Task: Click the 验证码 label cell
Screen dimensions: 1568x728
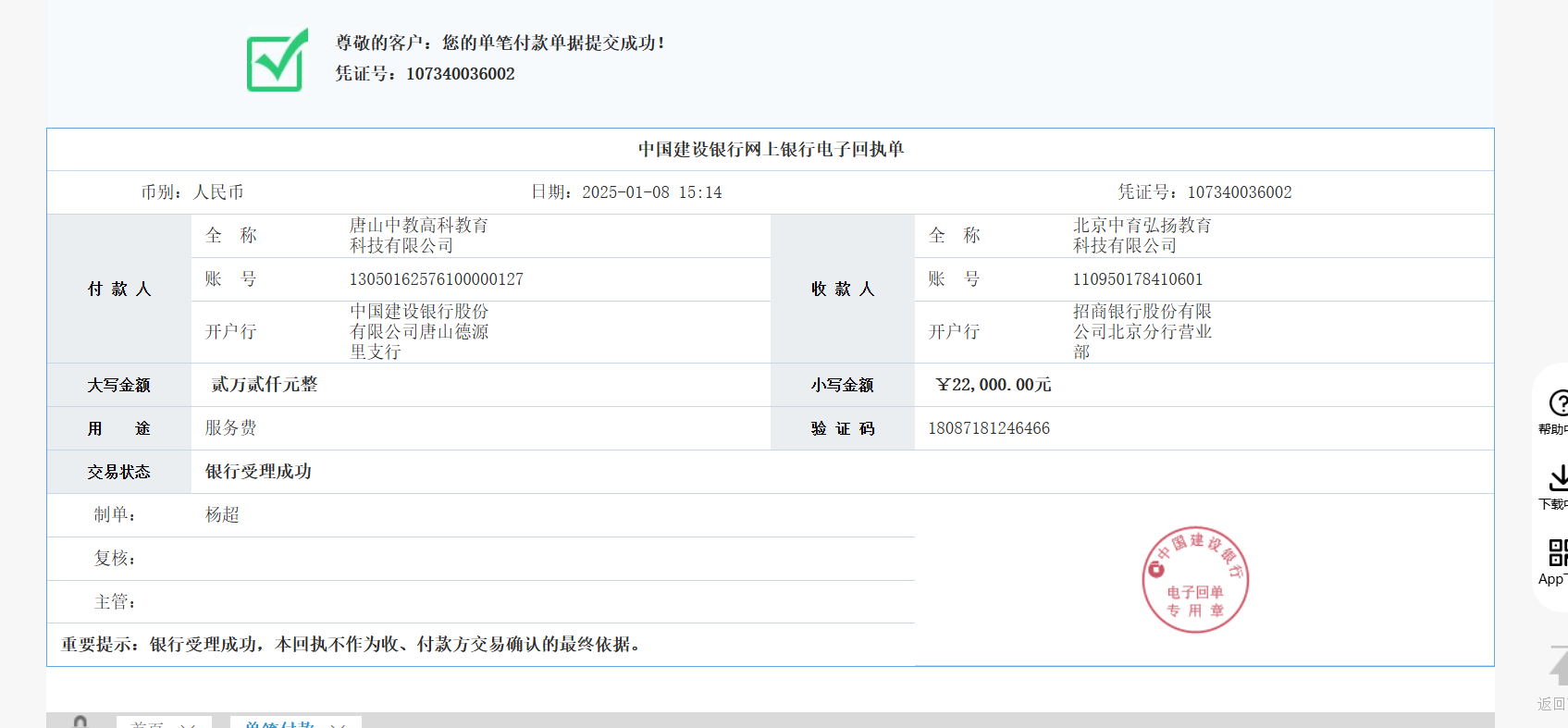Action: coord(843,428)
